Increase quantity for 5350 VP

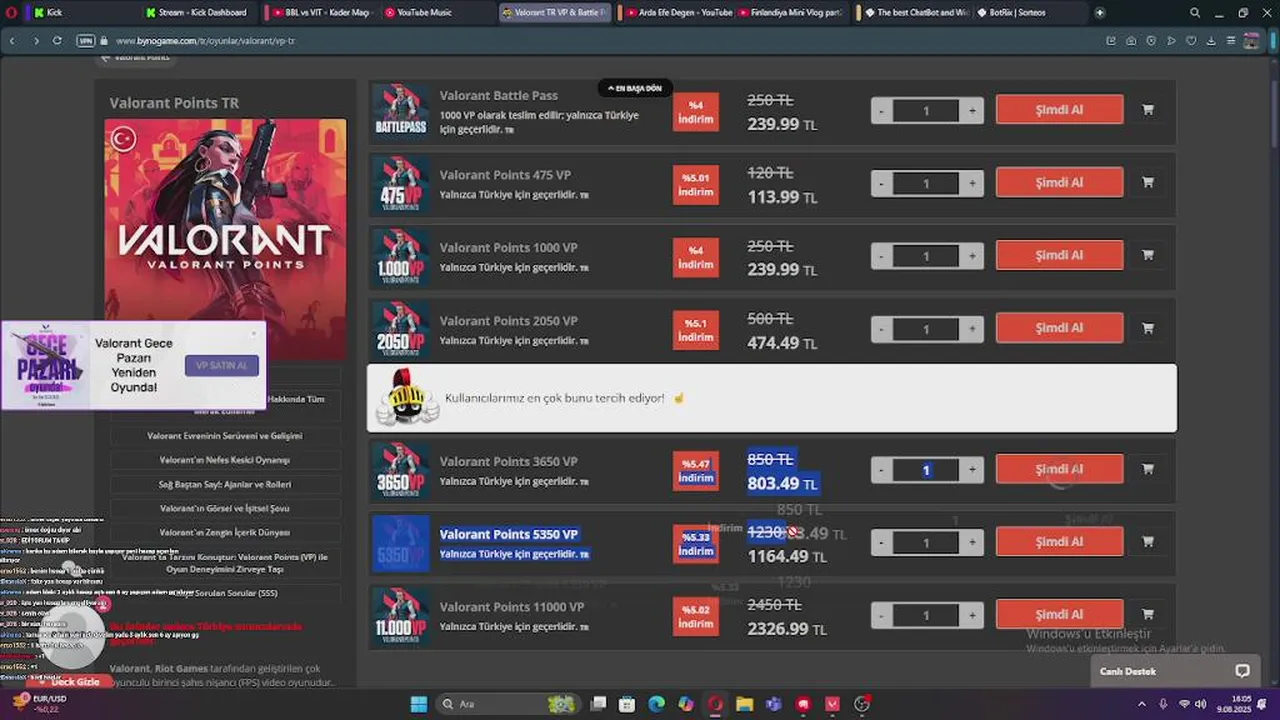tap(972, 543)
